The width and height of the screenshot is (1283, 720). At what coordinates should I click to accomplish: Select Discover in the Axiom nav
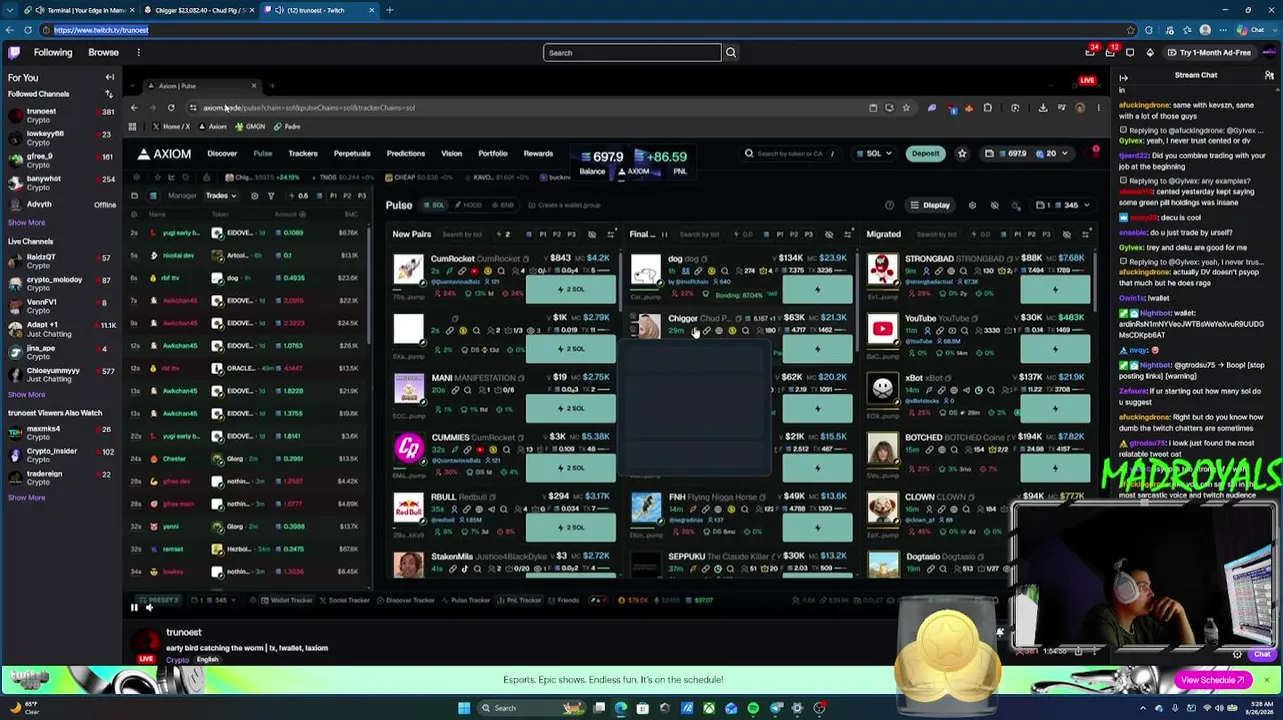[222, 154]
